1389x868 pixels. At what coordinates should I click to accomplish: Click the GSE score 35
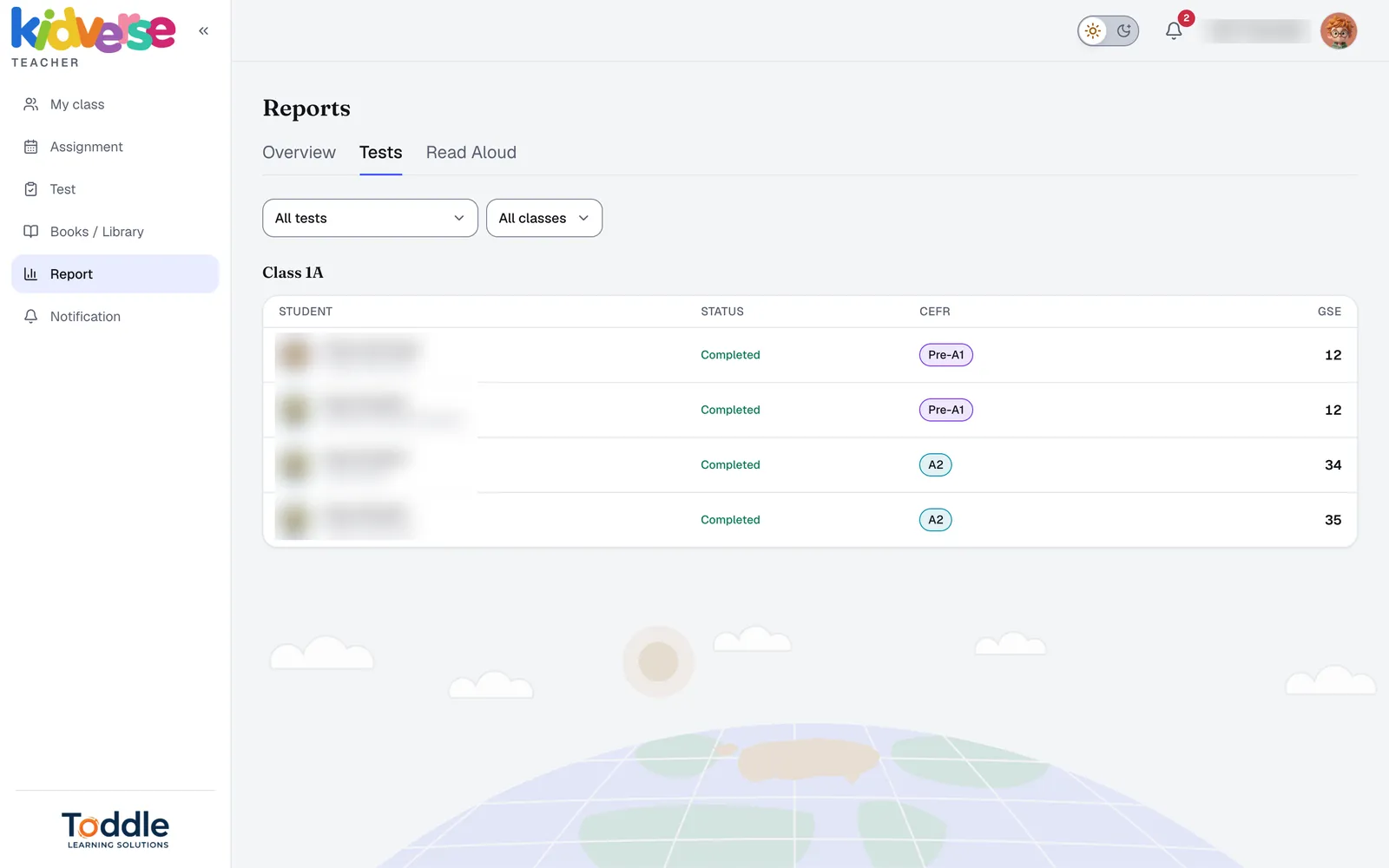pos(1333,520)
